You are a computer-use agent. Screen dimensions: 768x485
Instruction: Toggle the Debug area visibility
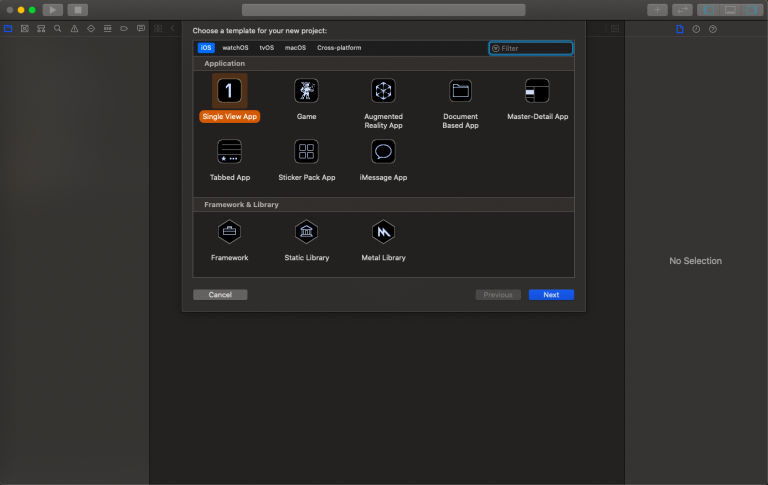pyautogui.click(x=730, y=10)
